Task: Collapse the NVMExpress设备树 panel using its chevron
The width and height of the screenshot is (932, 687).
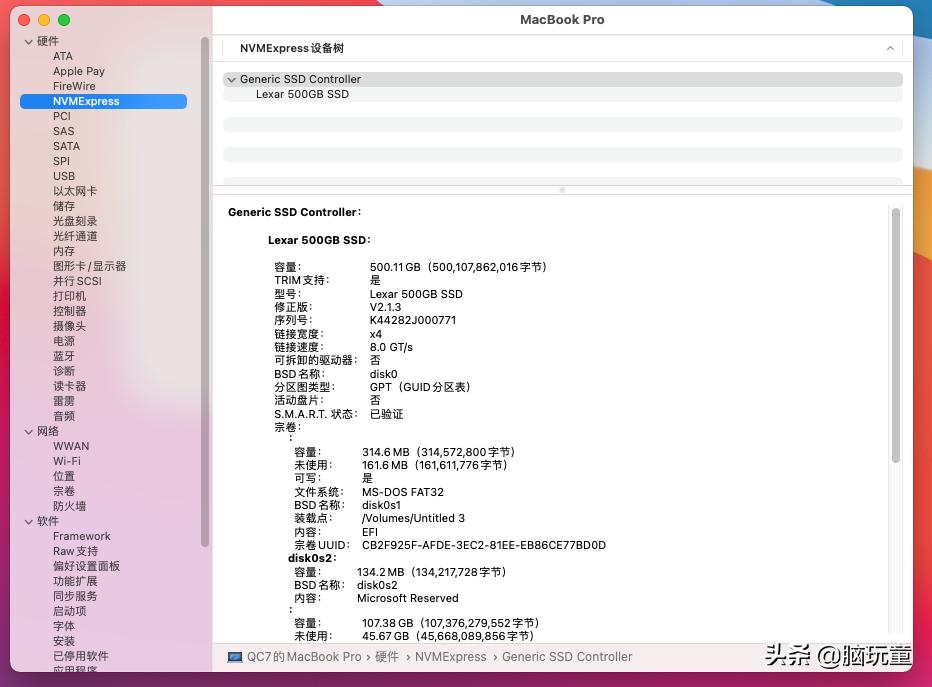Action: [889, 48]
